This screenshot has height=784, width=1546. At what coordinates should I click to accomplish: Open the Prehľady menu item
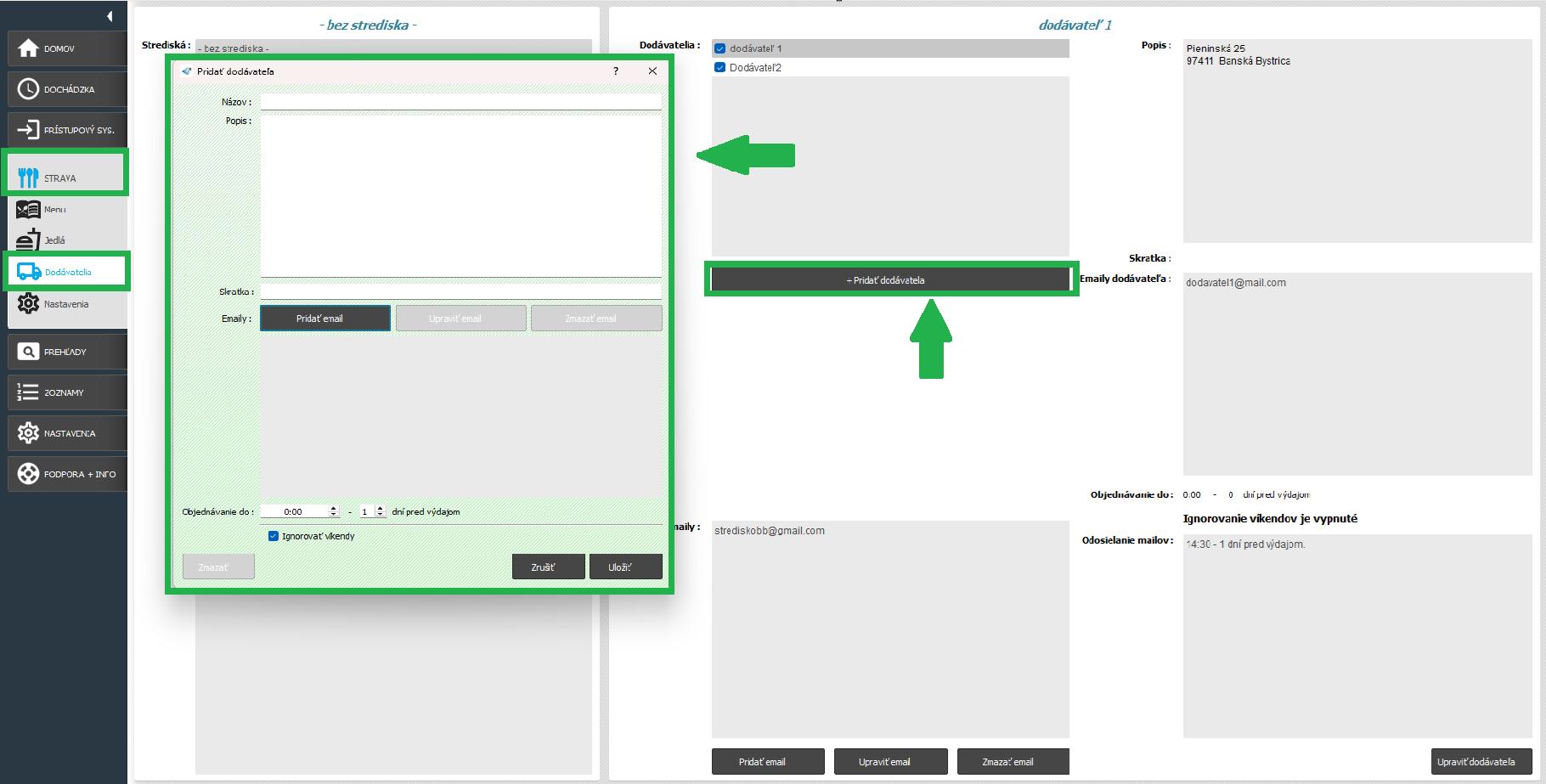coord(66,352)
